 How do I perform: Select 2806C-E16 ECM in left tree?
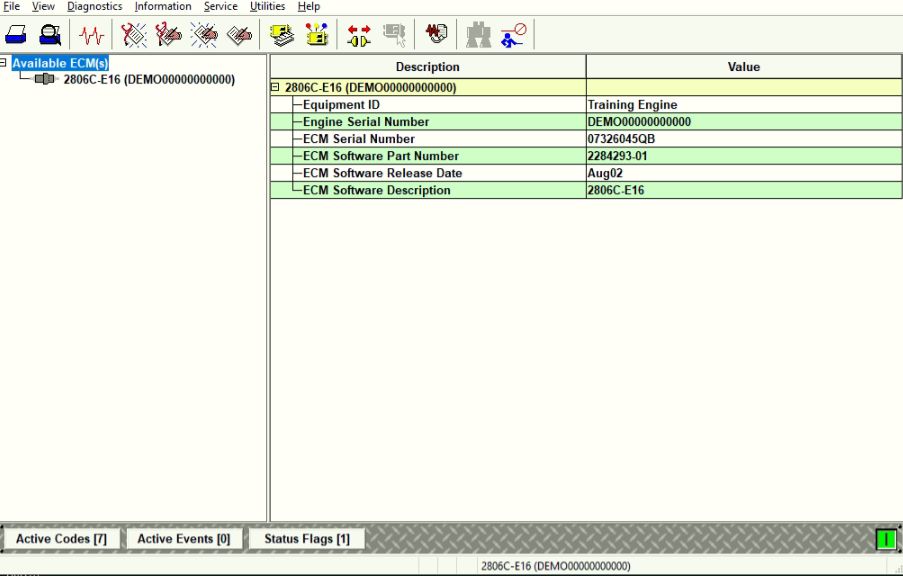point(148,80)
